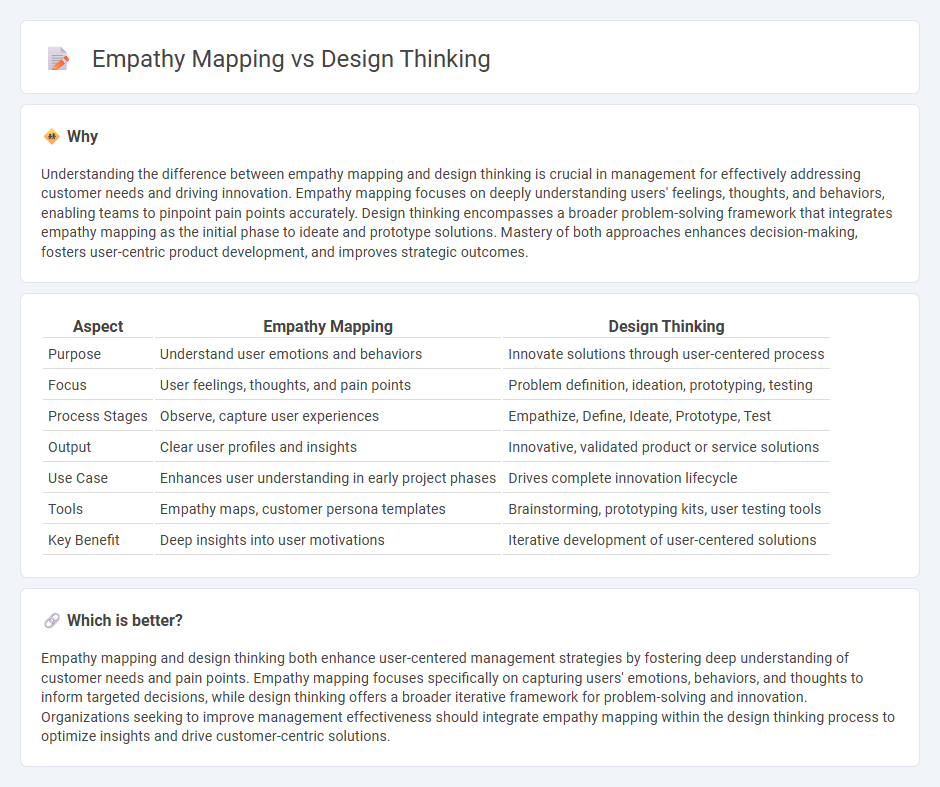Click the orange diamond icon beside Why

click(52, 137)
